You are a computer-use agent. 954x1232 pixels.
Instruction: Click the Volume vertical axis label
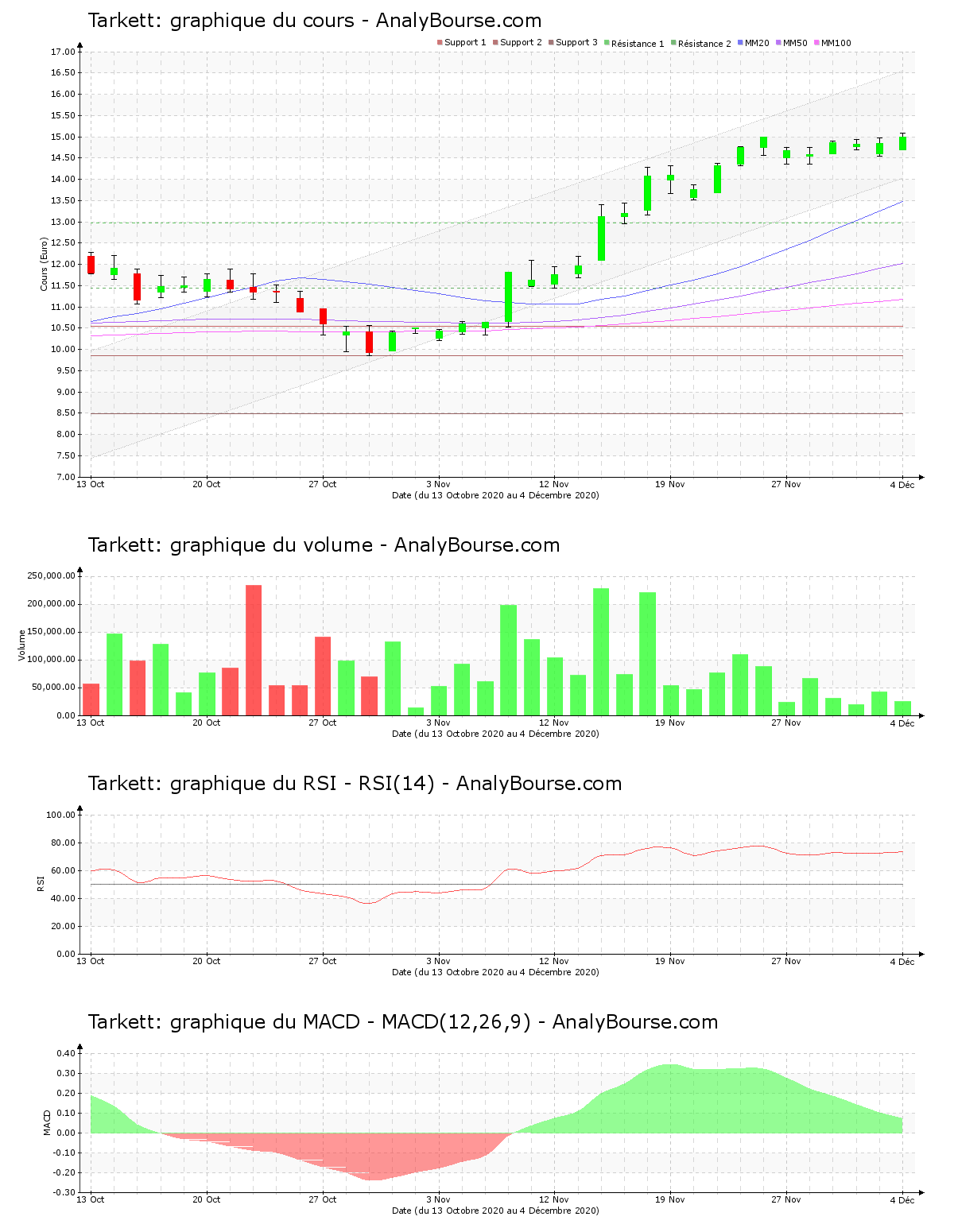coord(22,645)
